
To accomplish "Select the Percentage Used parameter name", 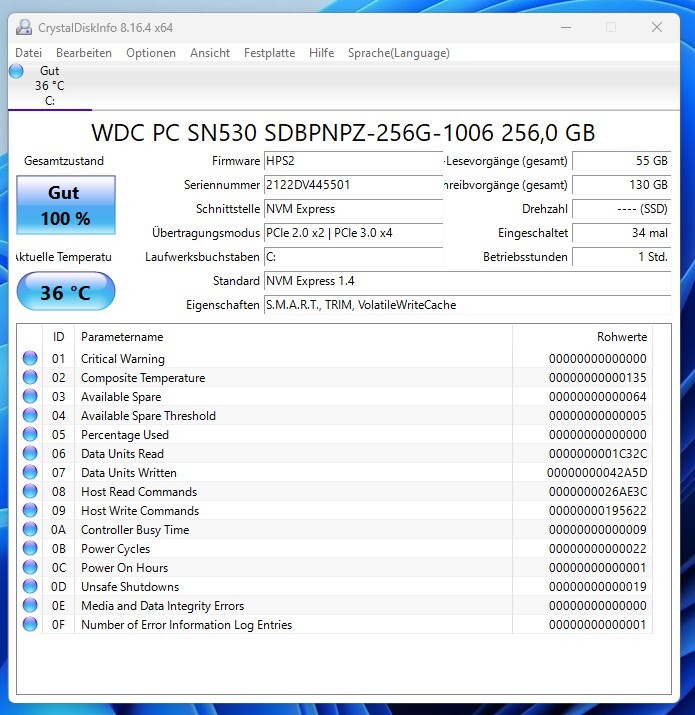I will (x=124, y=435).
